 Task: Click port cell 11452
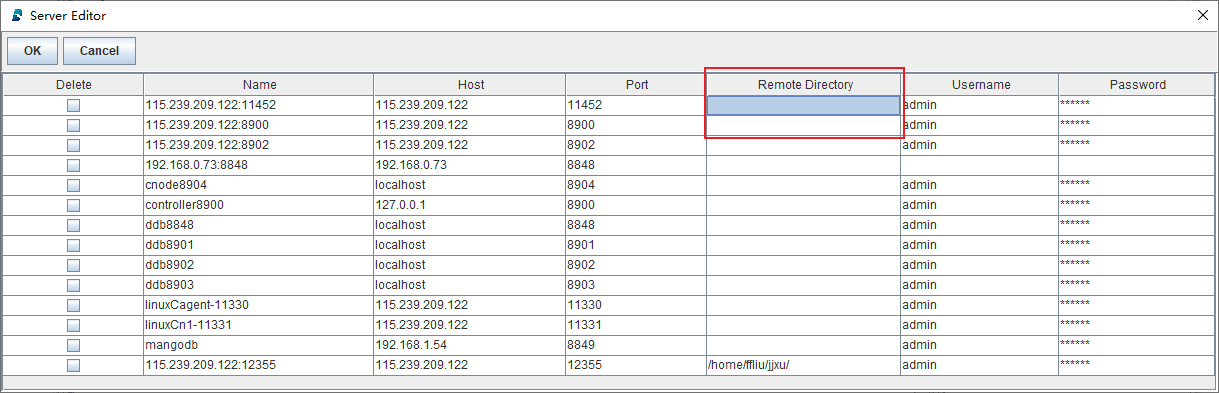point(636,105)
